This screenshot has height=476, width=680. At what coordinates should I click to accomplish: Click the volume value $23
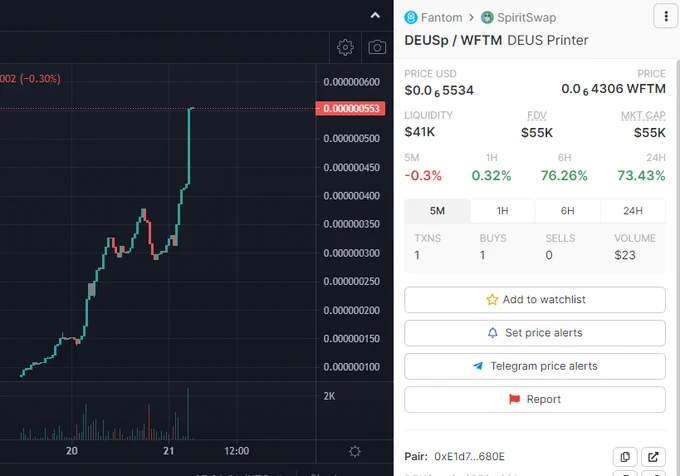[625, 255]
